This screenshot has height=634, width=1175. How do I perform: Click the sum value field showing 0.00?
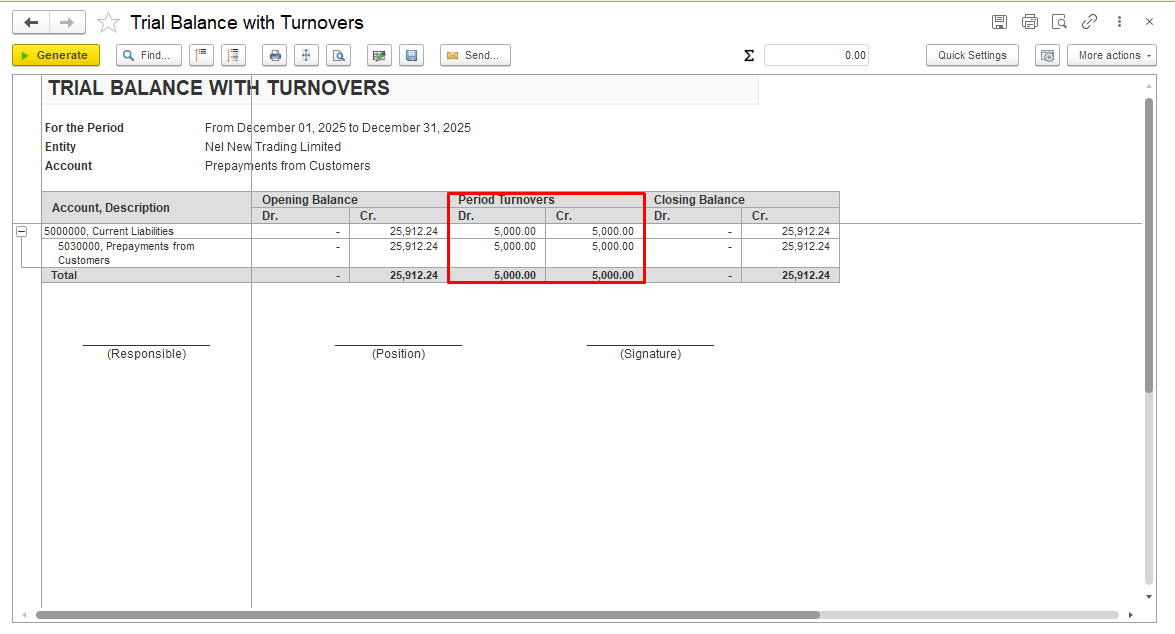[816, 55]
